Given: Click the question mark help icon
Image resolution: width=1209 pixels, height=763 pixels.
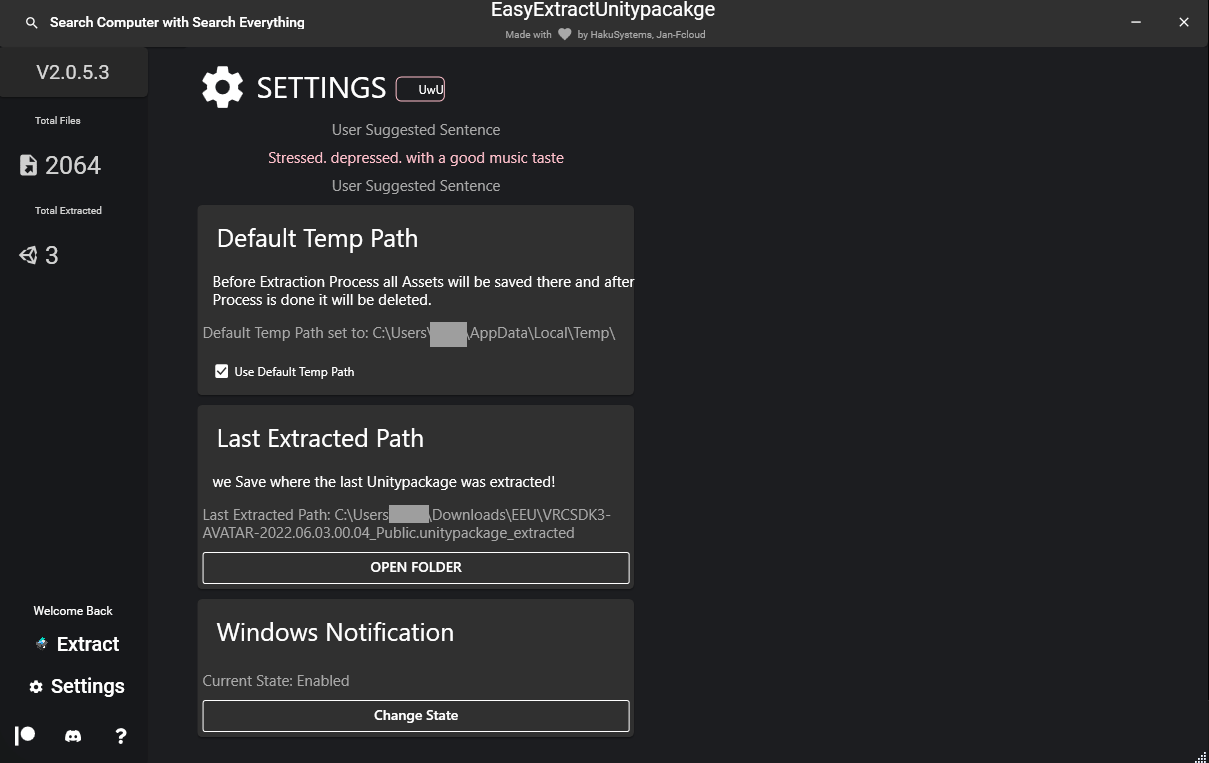Looking at the screenshot, I should tap(120, 736).
